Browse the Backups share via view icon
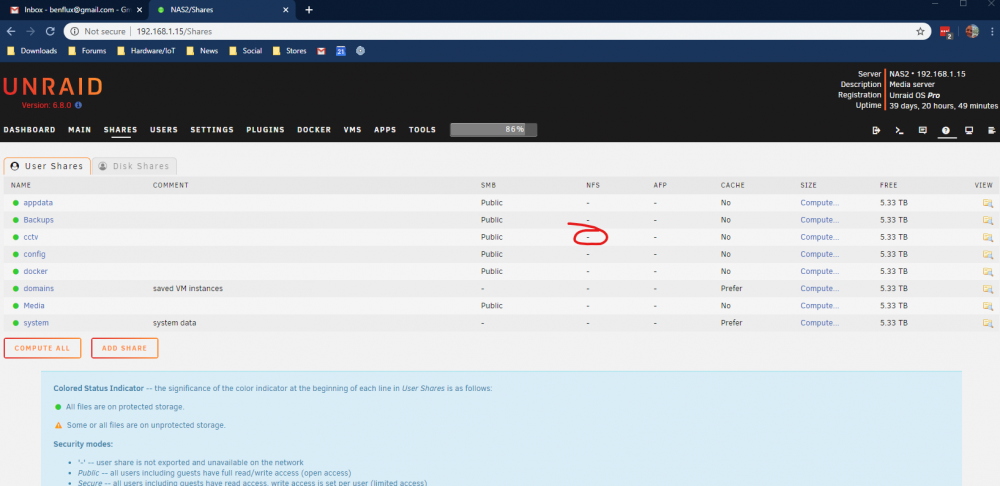The image size is (1000, 486). tap(987, 220)
